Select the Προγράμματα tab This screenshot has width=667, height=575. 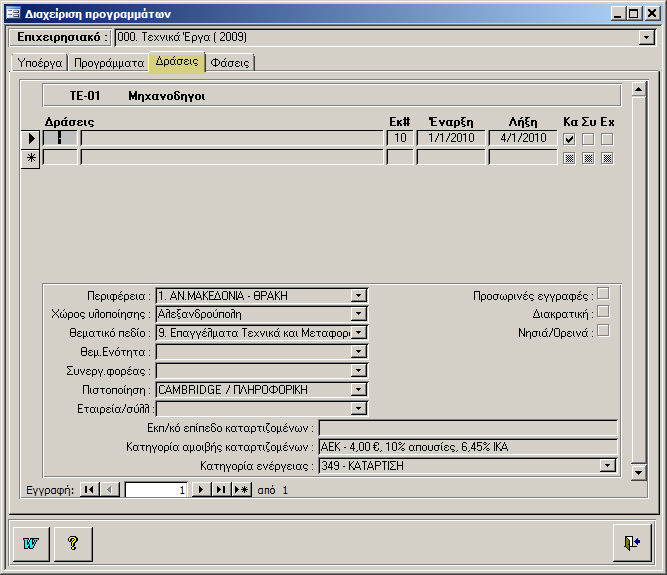[x=109, y=63]
